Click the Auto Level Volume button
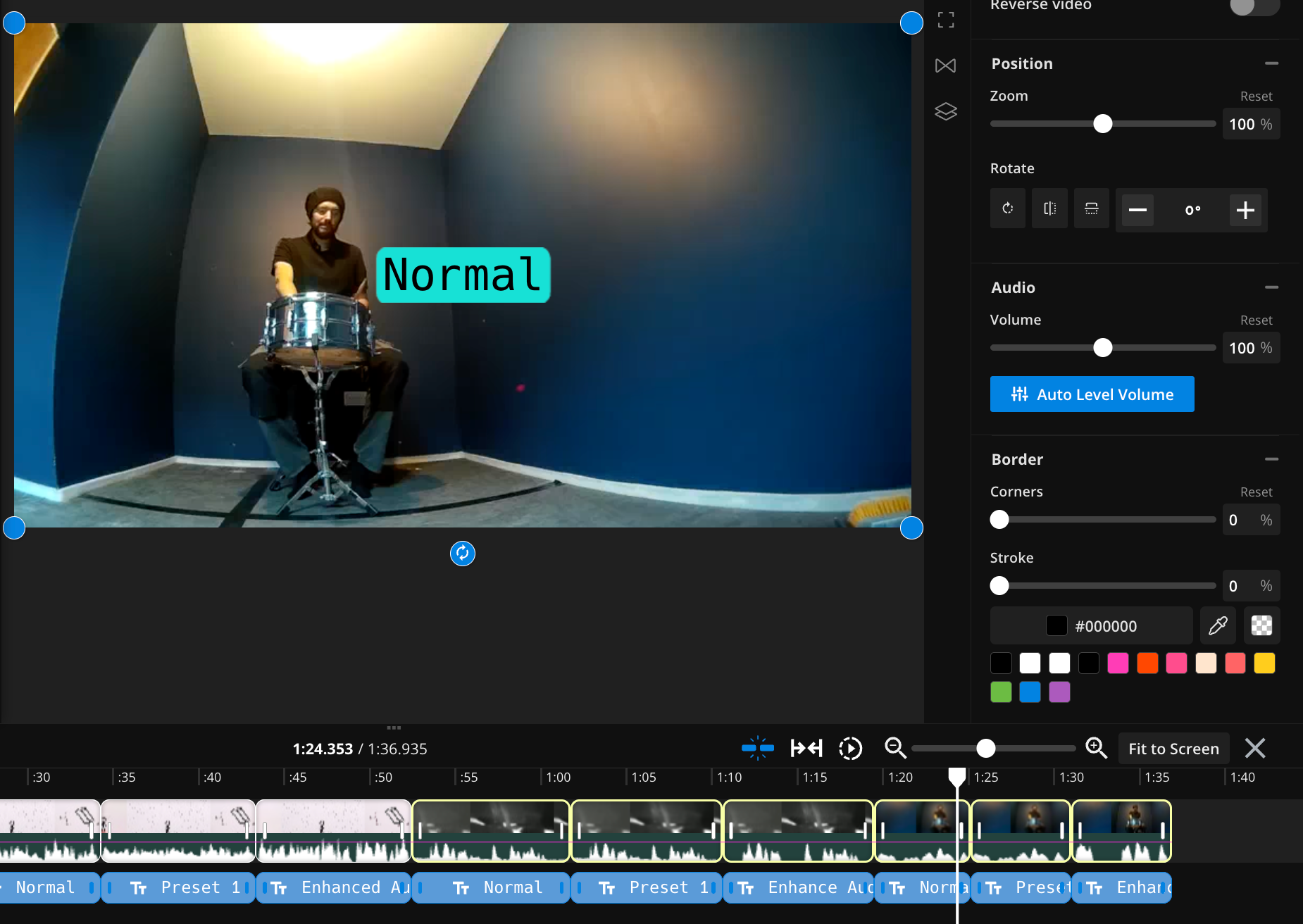The width and height of the screenshot is (1303, 924). [1092, 394]
